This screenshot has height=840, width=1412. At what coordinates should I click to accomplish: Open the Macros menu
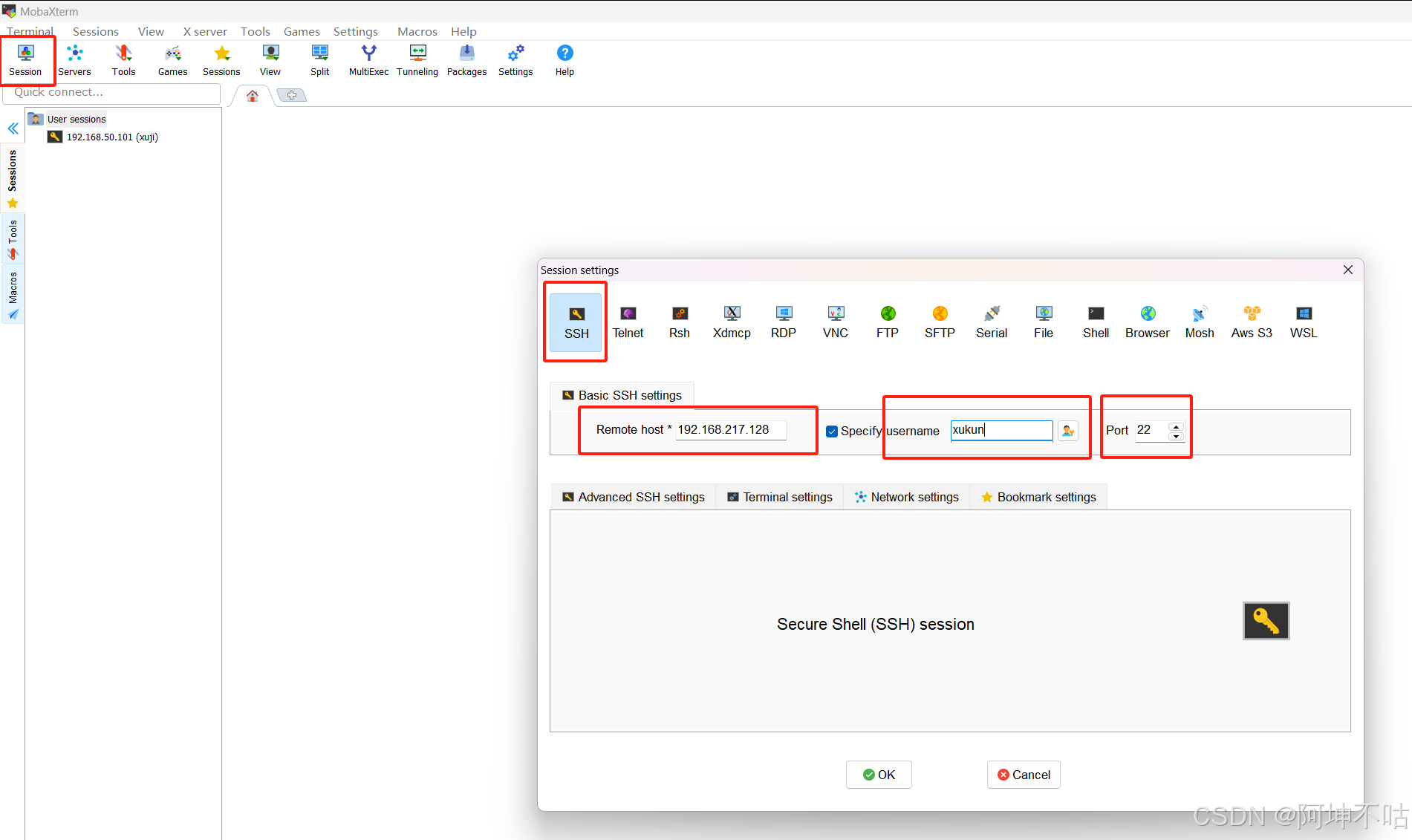[x=417, y=31]
